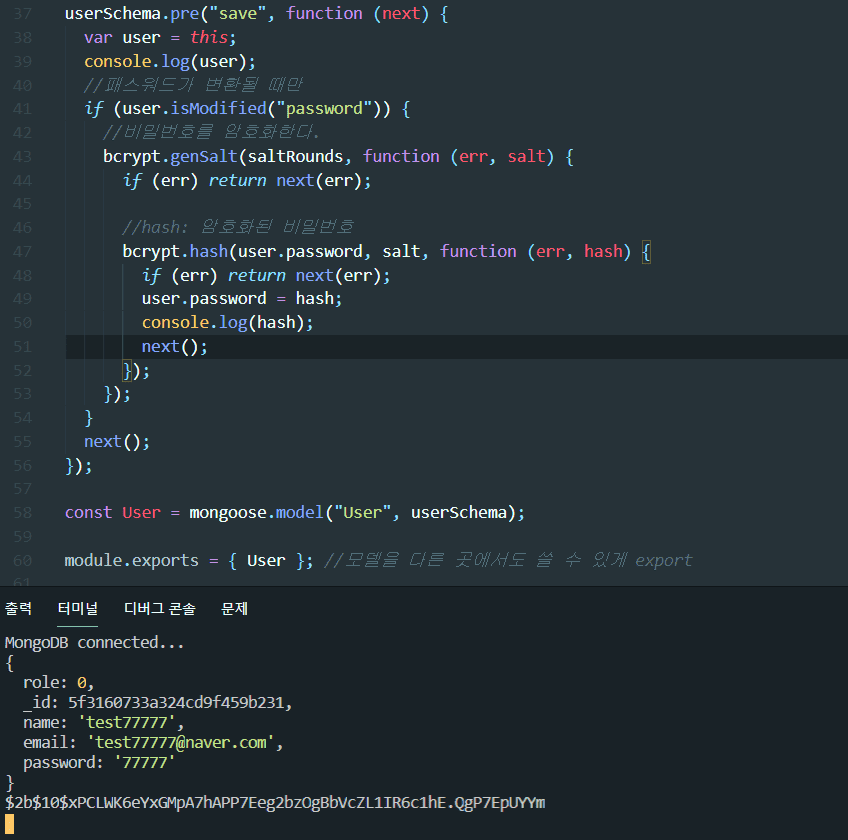This screenshot has height=840, width=848.
Task: Click the highlighted opening brace on line 47
Action: coord(646,252)
